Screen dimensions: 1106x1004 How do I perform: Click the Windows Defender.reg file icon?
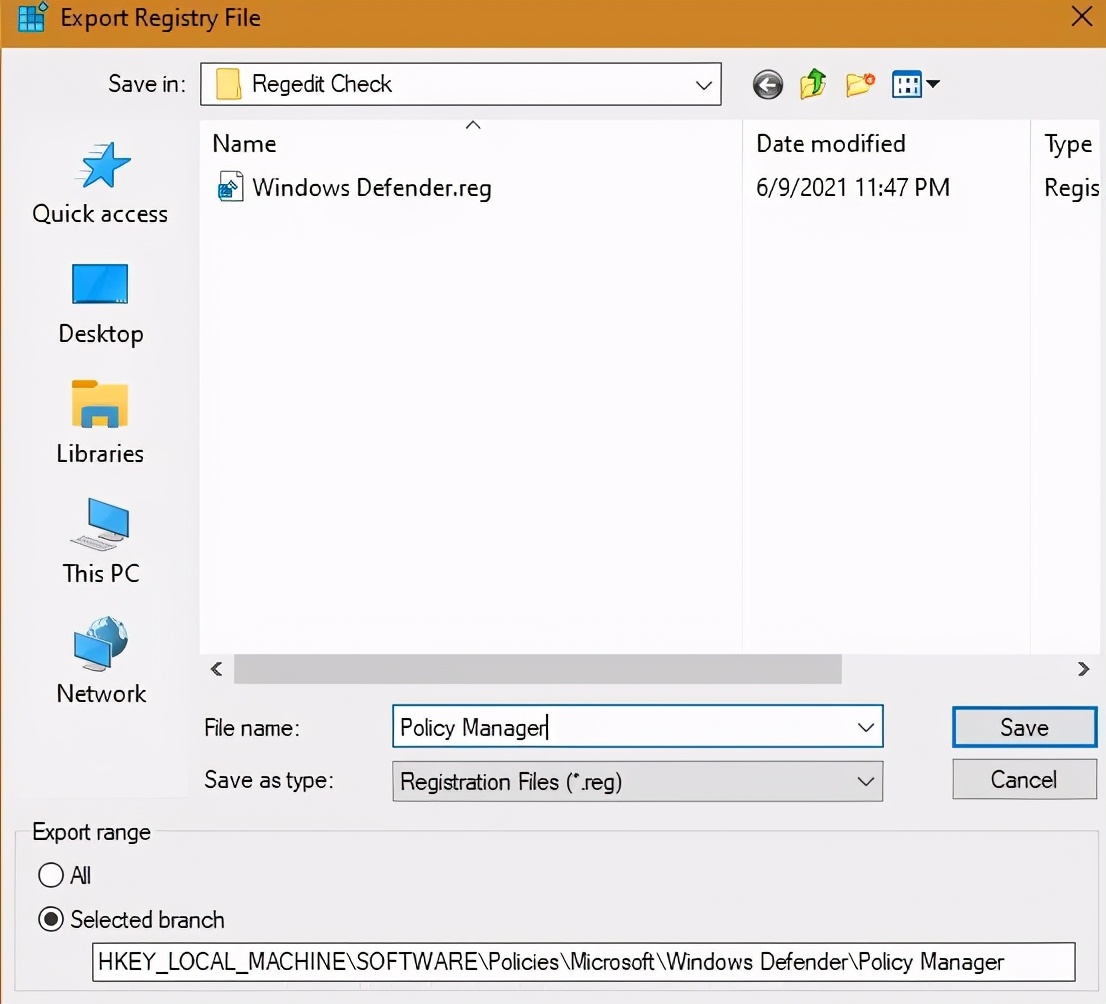231,187
